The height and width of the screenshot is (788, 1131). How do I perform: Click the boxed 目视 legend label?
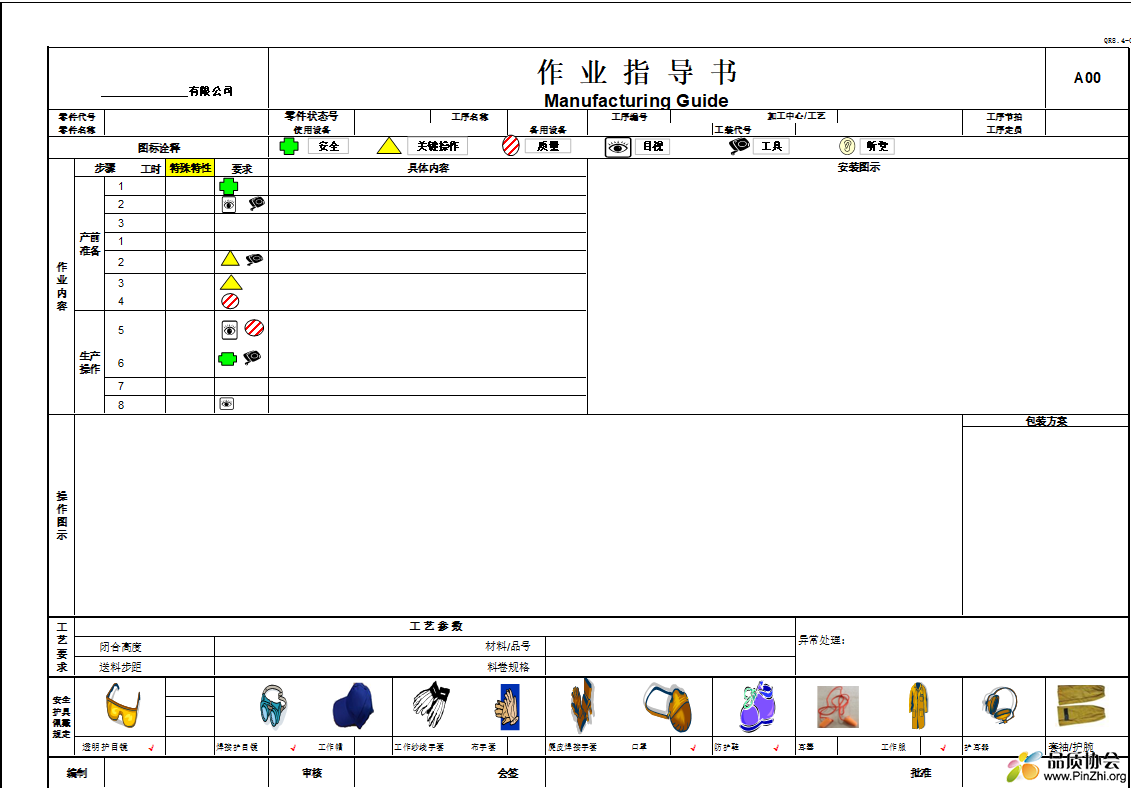(x=652, y=146)
